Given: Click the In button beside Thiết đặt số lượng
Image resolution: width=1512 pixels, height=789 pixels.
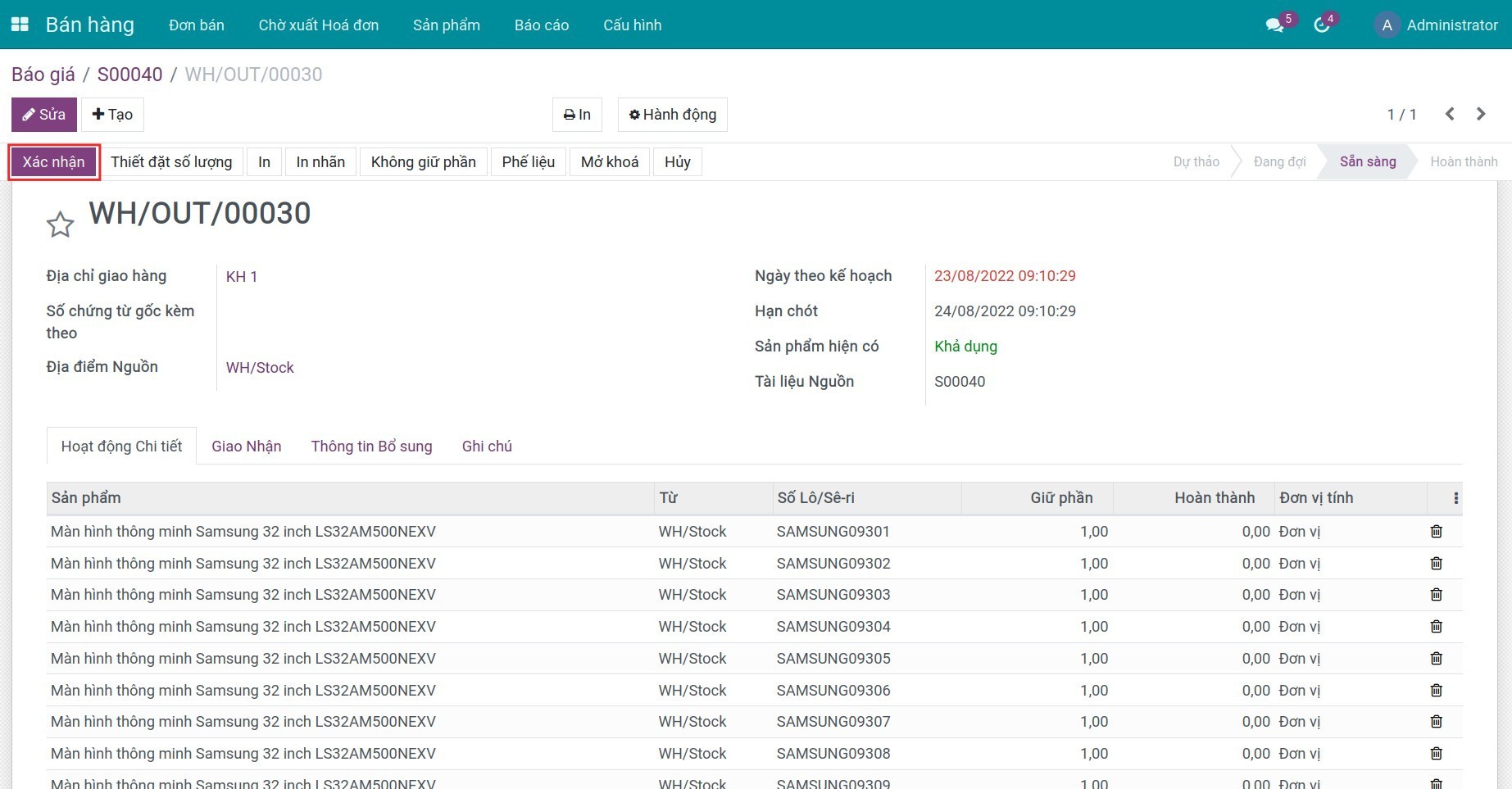Looking at the screenshot, I should (264, 162).
